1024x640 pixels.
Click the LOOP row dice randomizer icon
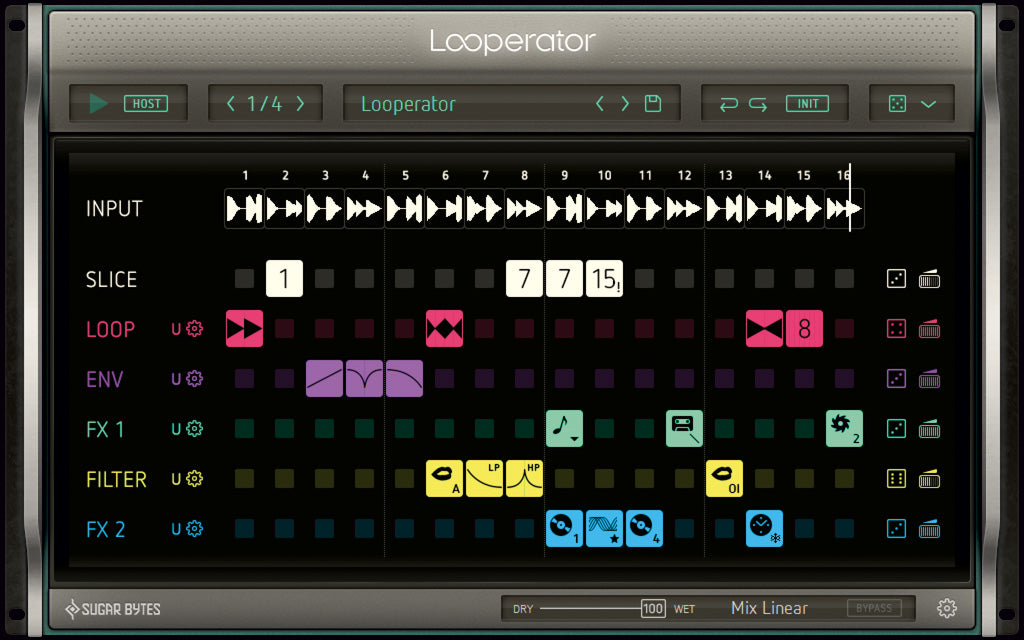(x=895, y=328)
